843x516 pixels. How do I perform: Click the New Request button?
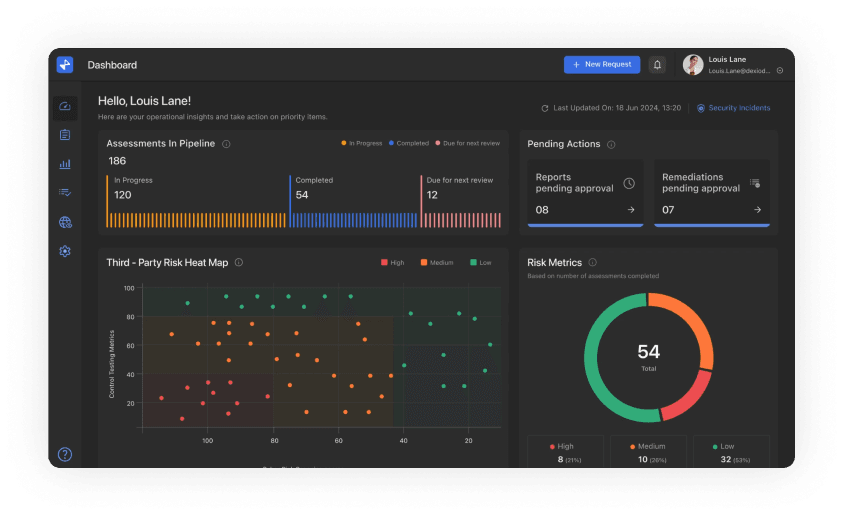pyautogui.click(x=602, y=64)
